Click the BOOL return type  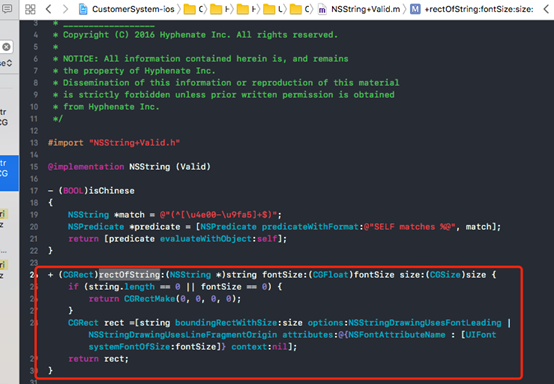[73, 191]
